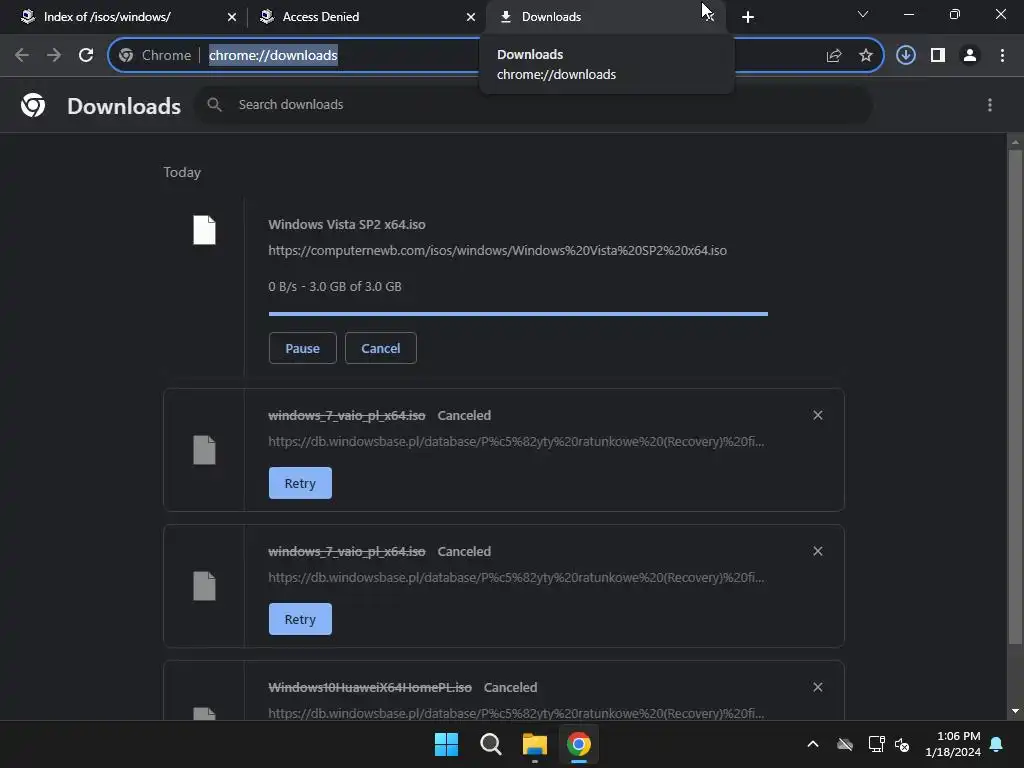The width and height of the screenshot is (1024, 768).
Task: Open the network display tray icon
Action: (x=876, y=744)
